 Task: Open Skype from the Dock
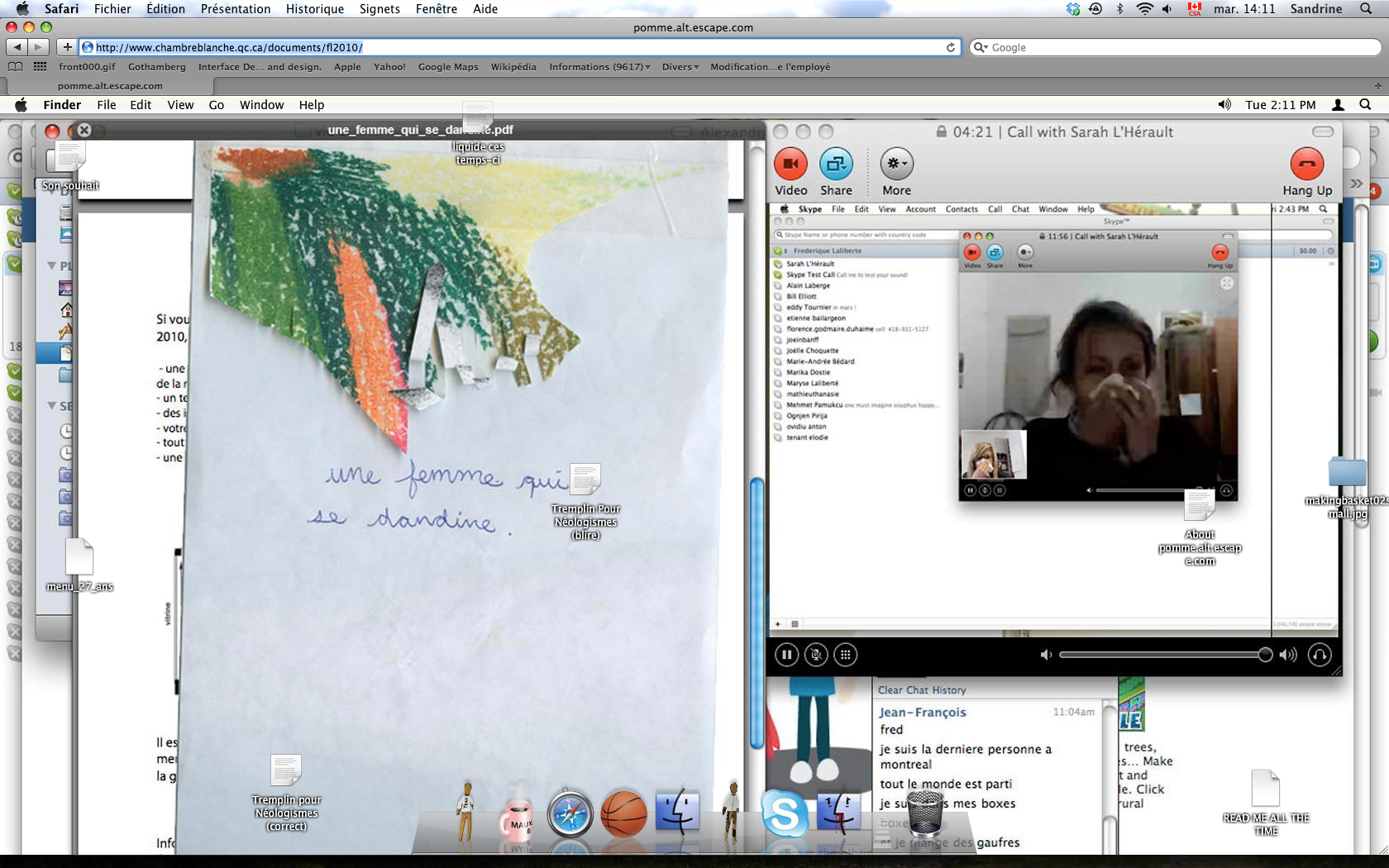point(784,813)
